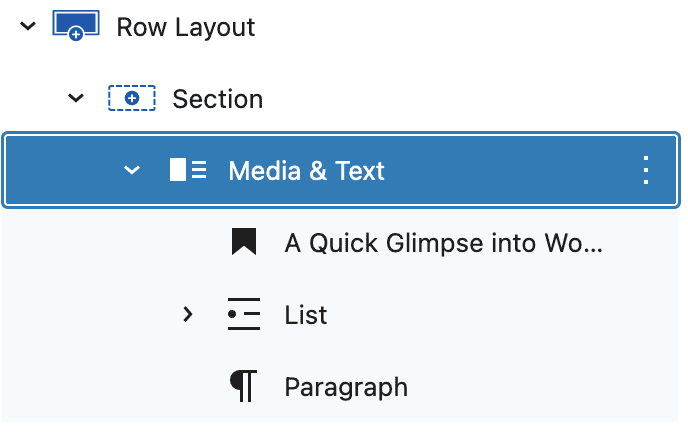This screenshot has width=688, height=434.
Task: Click the Media & Text block icon
Action: point(188,170)
